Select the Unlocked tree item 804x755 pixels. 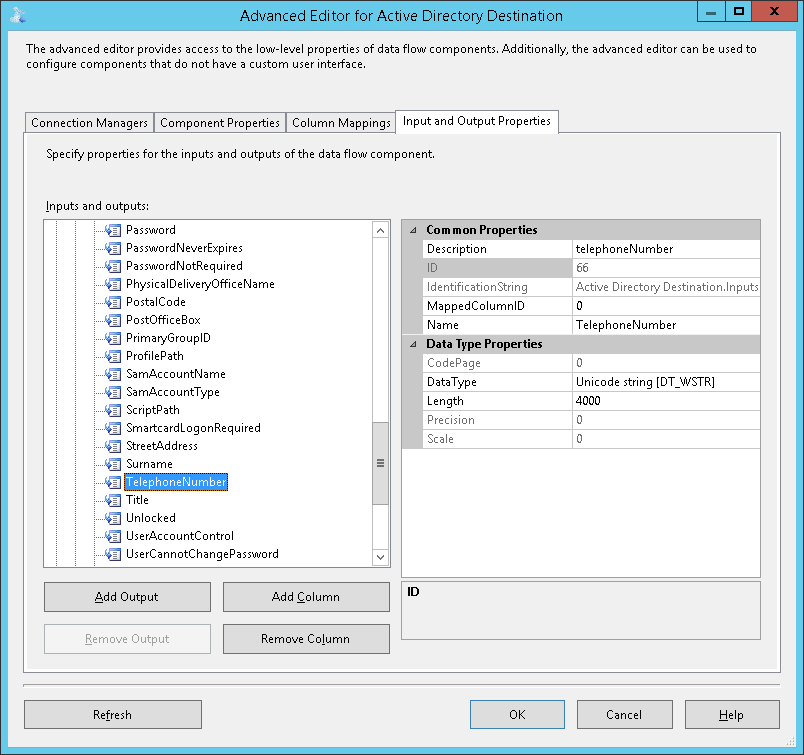coord(151,518)
